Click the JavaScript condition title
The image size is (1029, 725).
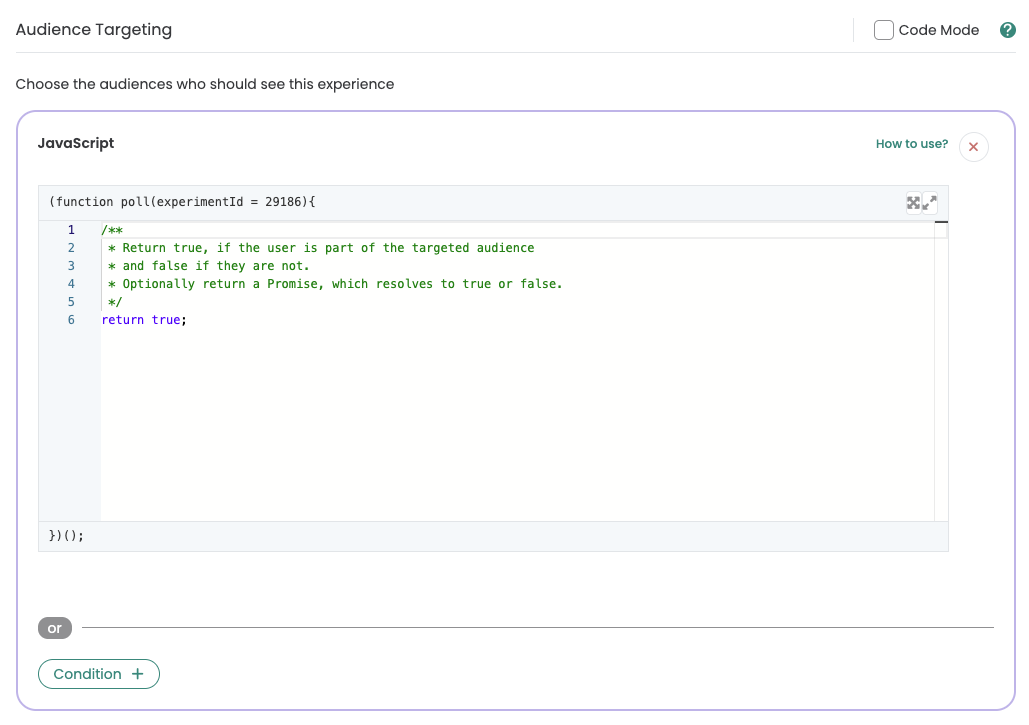pyautogui.click(x=75, y=143)
